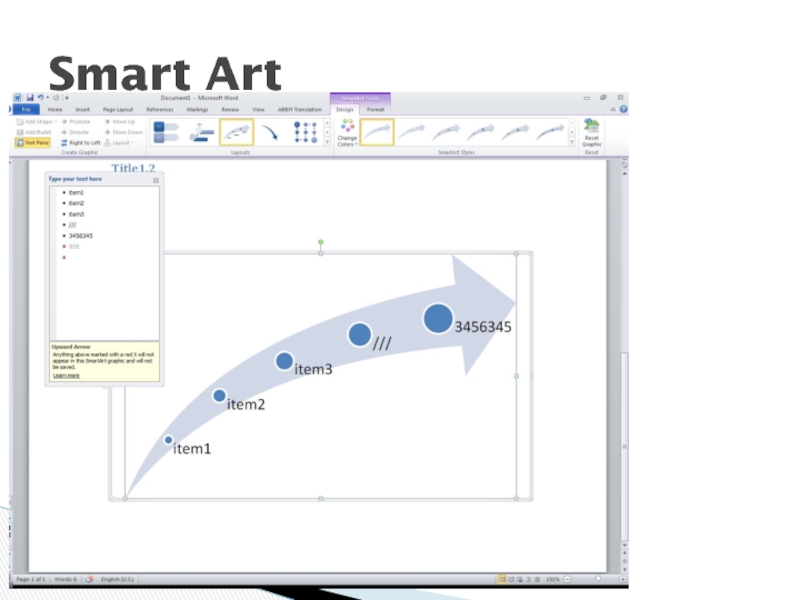Click the Move Up button
This screenshot has height=600, width=800.
(119, 121)
